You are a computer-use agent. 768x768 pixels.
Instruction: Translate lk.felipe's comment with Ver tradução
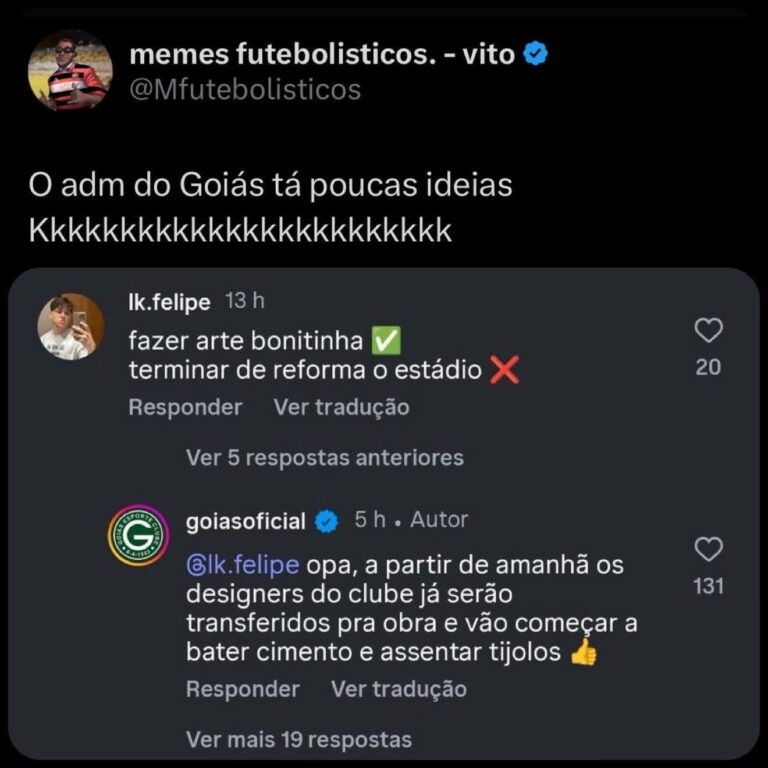341,407
